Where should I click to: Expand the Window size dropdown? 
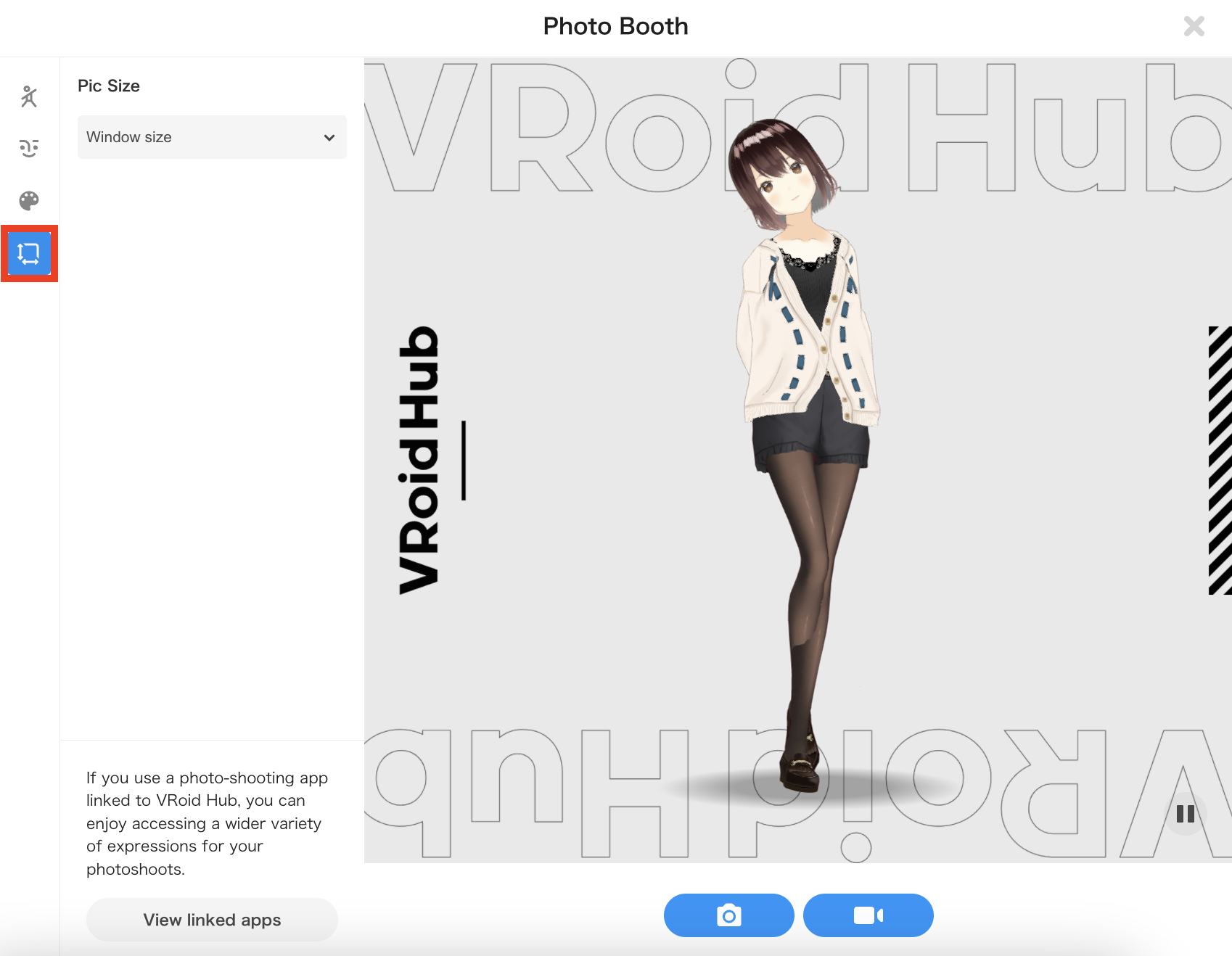[x=212, y=137]
